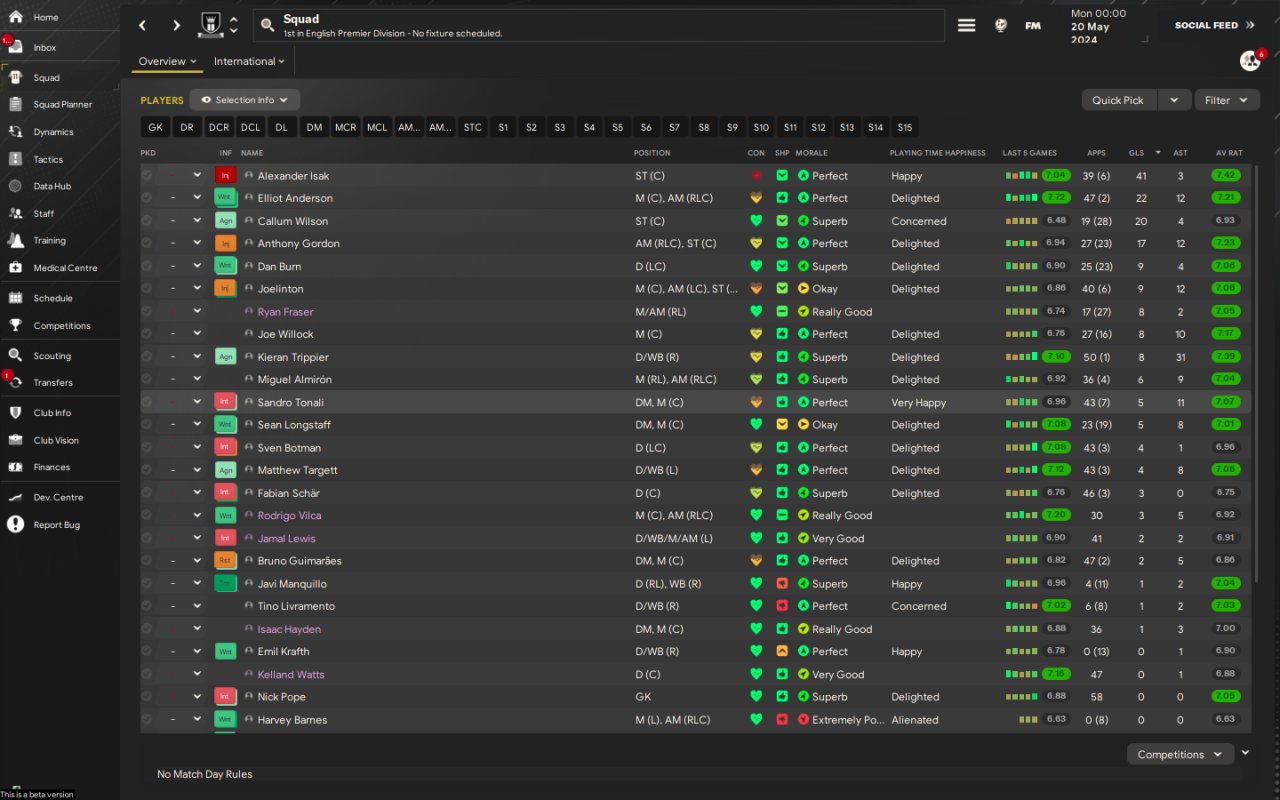This screenshot has width=1280, height=800.
Task: Toggle the pick circle for Elliot Anderson
Action: 147,198
